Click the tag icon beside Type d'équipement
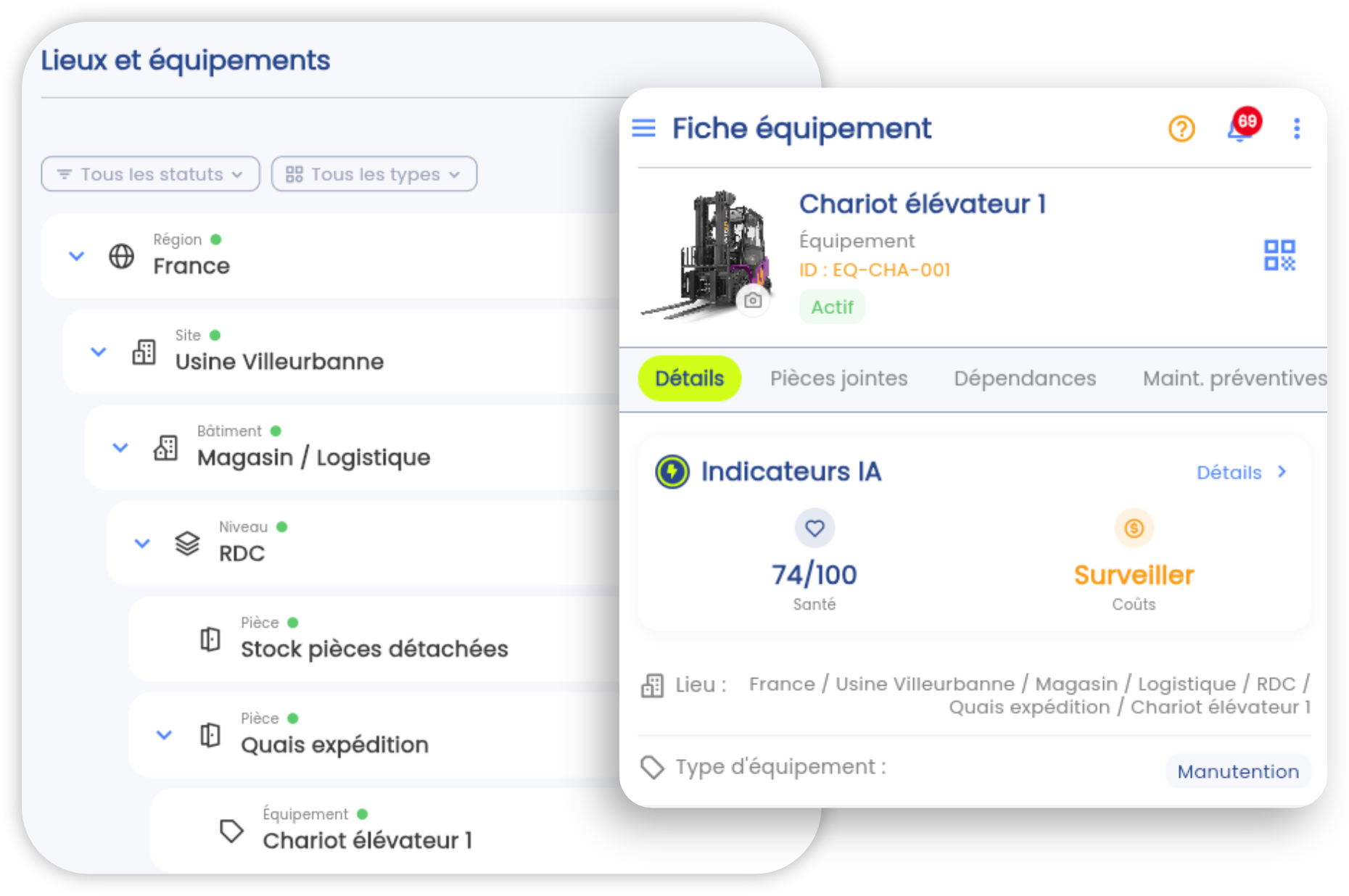 653,767
